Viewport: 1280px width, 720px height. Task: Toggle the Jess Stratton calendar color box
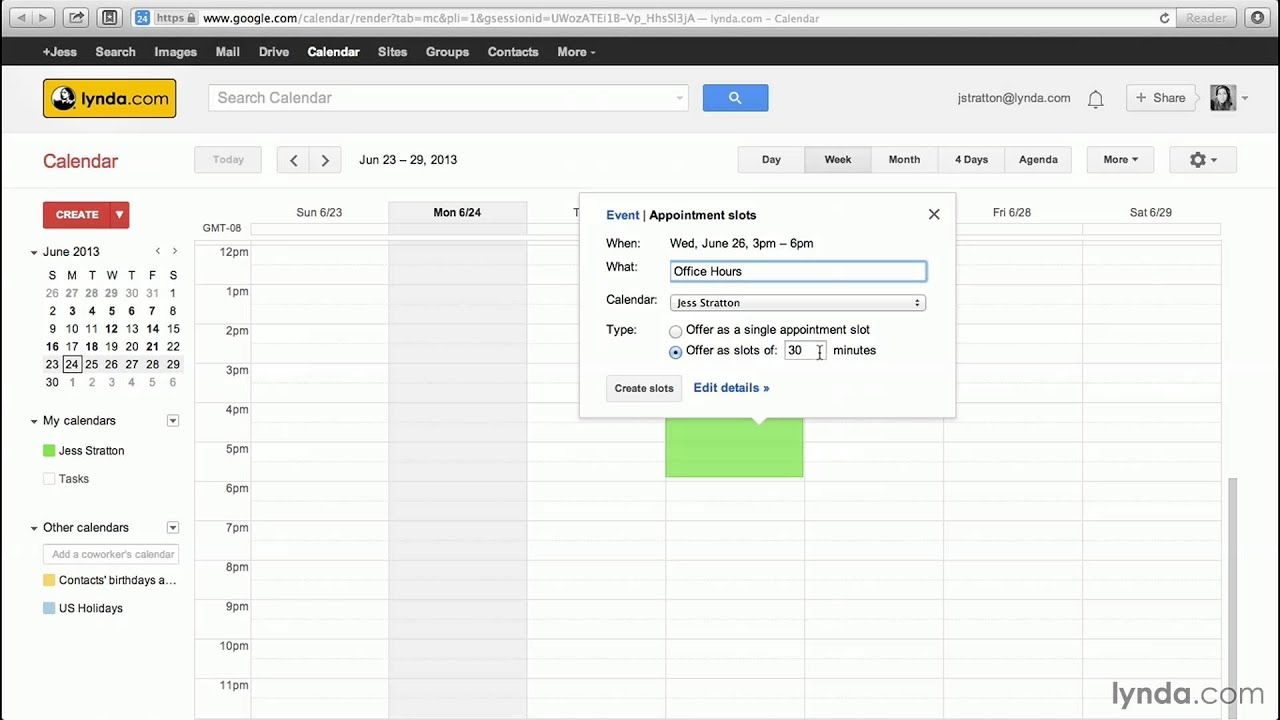click(x=49, y=451)
